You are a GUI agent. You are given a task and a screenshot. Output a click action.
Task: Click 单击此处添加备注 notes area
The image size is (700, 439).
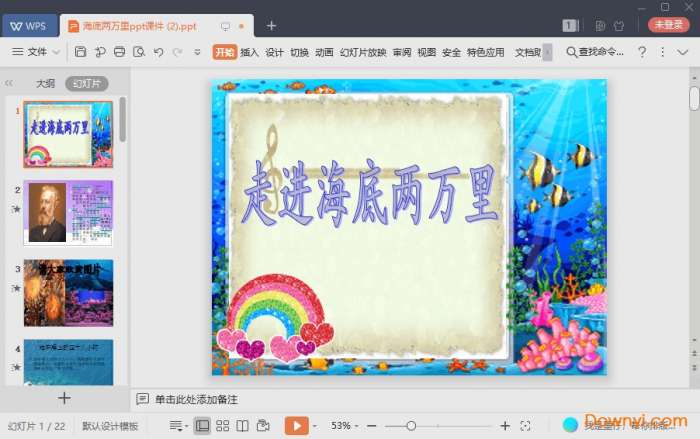196,399
